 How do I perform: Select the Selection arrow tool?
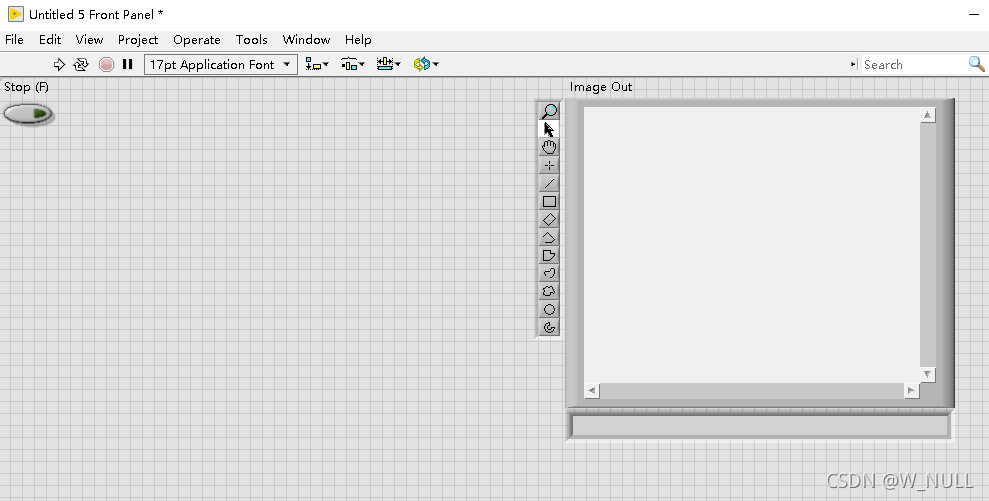pos(549,129)
